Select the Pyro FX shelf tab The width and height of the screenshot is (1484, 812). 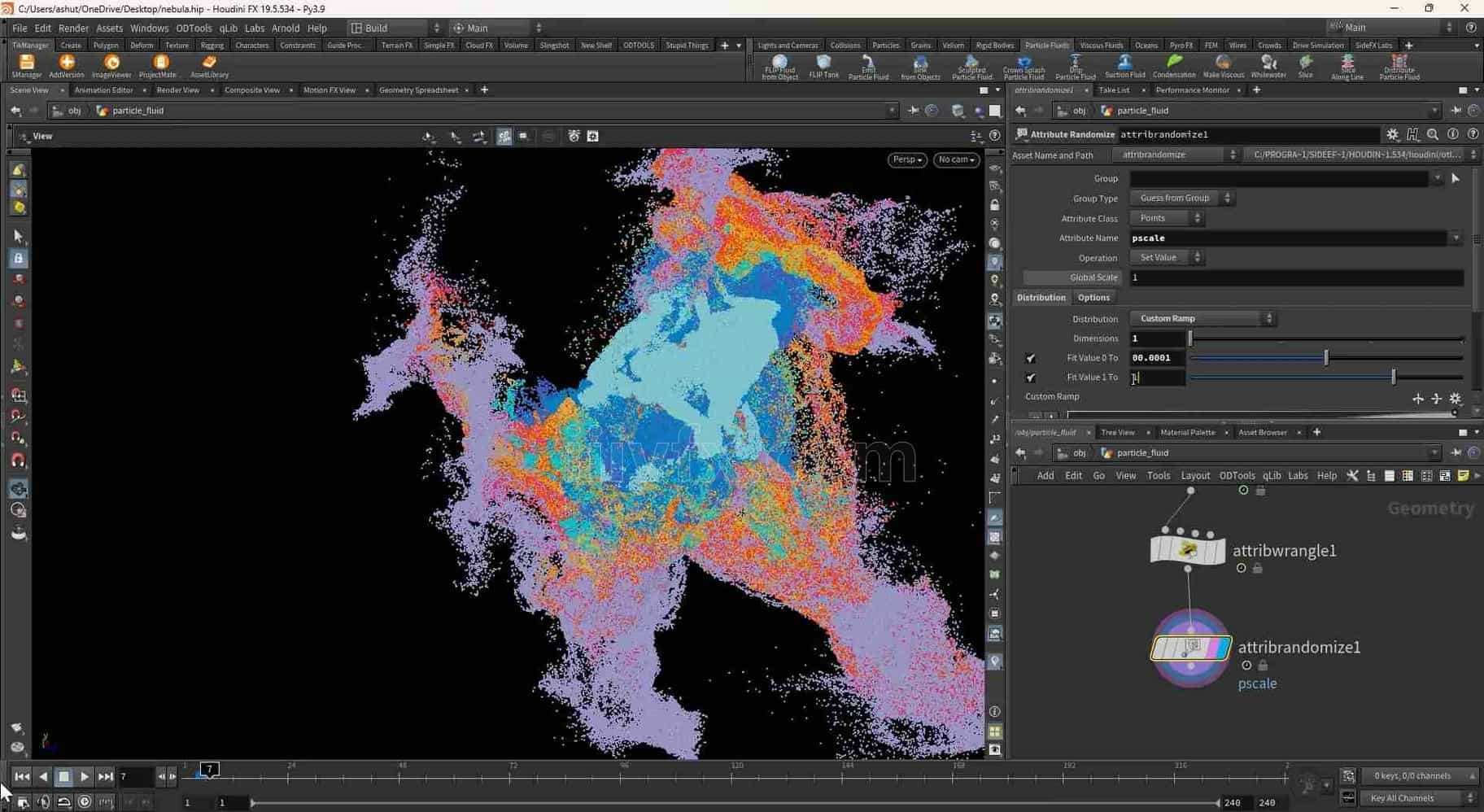point(1181,46)
